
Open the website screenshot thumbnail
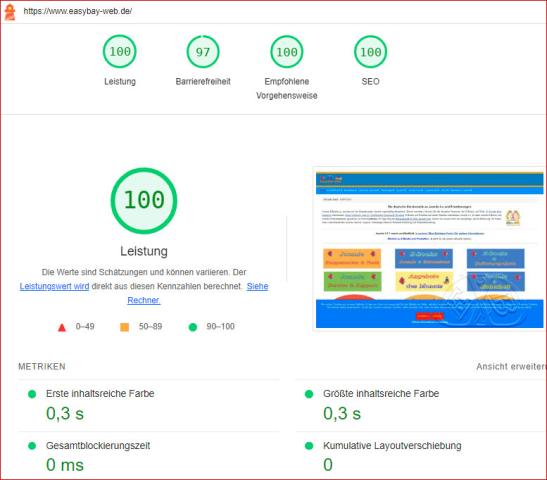coord(429,249)
